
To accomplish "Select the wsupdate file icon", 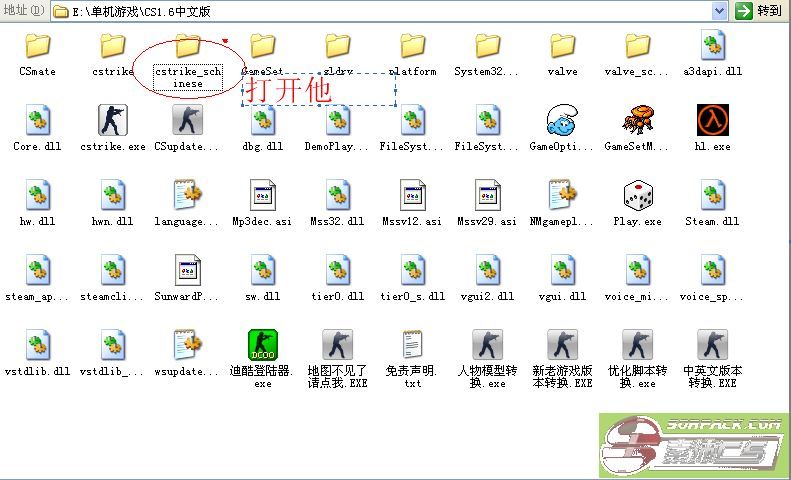I will pos(188,345).
